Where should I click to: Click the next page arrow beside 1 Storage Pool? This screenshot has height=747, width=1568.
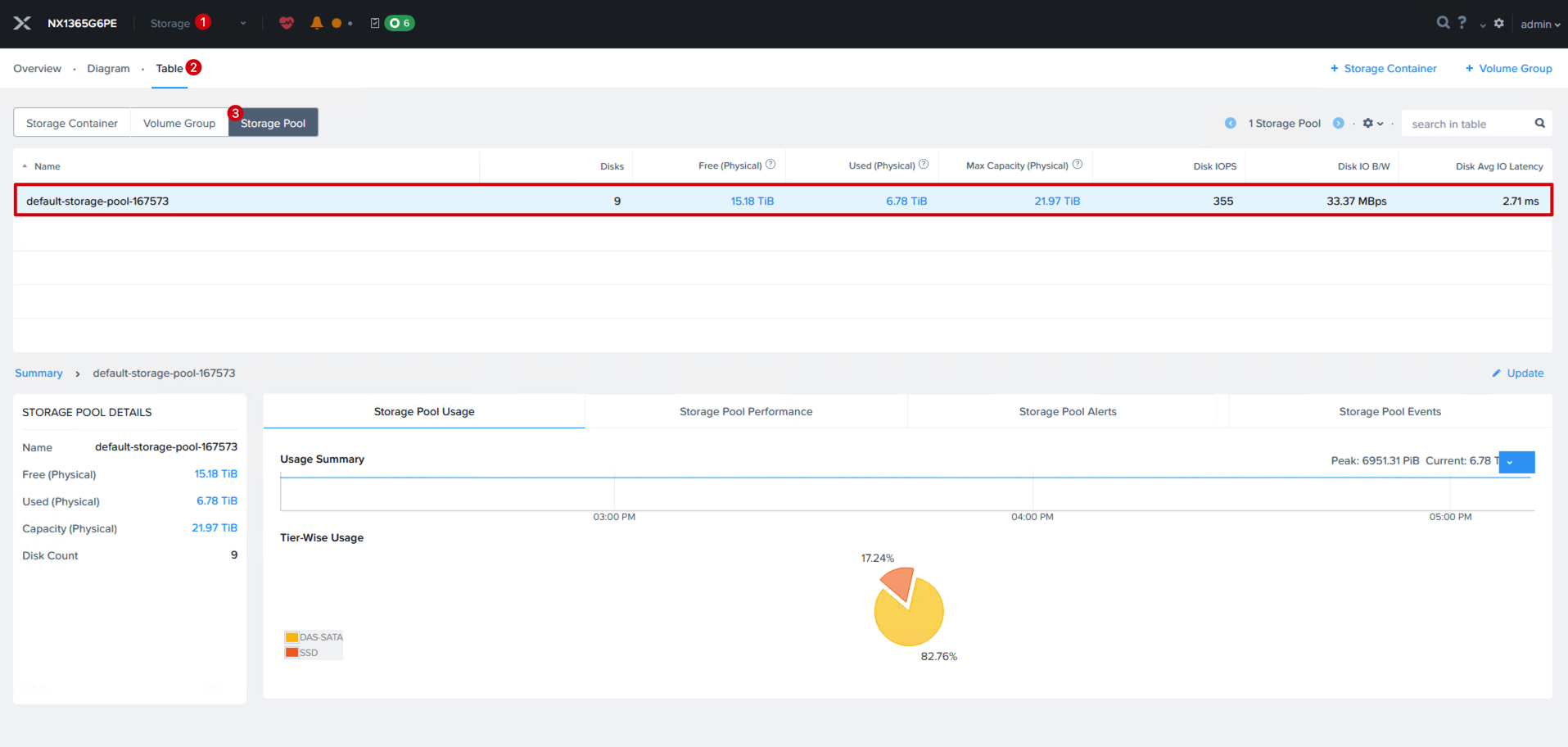point(1339,123)
